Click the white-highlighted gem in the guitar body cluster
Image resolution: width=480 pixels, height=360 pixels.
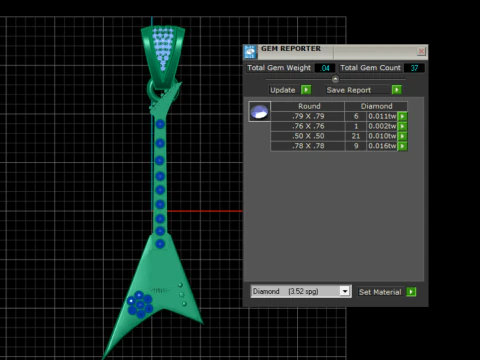coord(131,301)
